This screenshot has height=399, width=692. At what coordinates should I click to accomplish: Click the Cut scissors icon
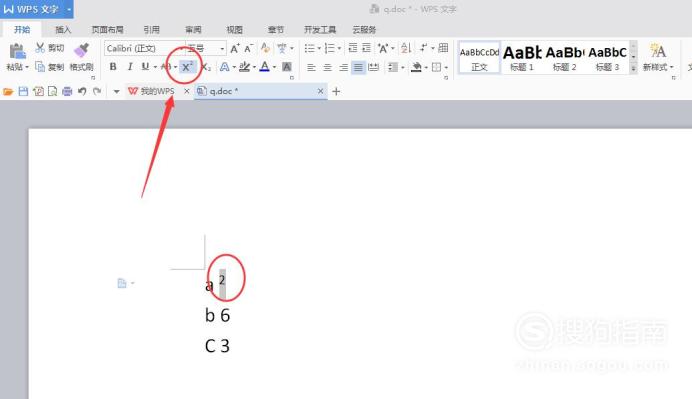pyautogui.click(x=40, y=48)
